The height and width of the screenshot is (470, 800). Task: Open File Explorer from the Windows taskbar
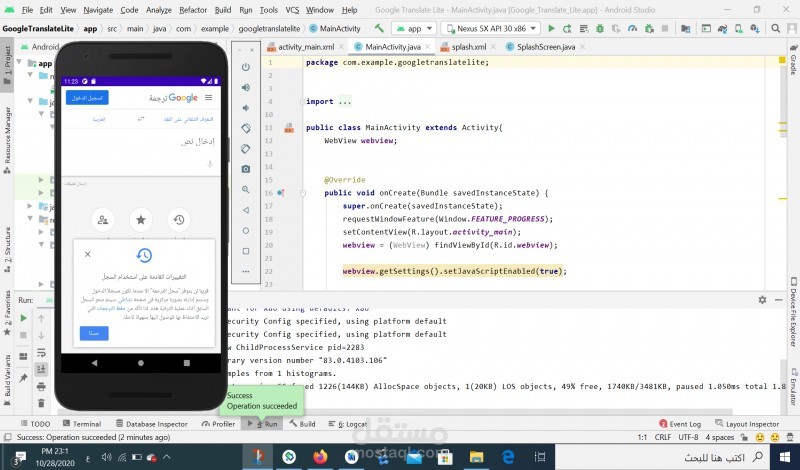[476, 456]
